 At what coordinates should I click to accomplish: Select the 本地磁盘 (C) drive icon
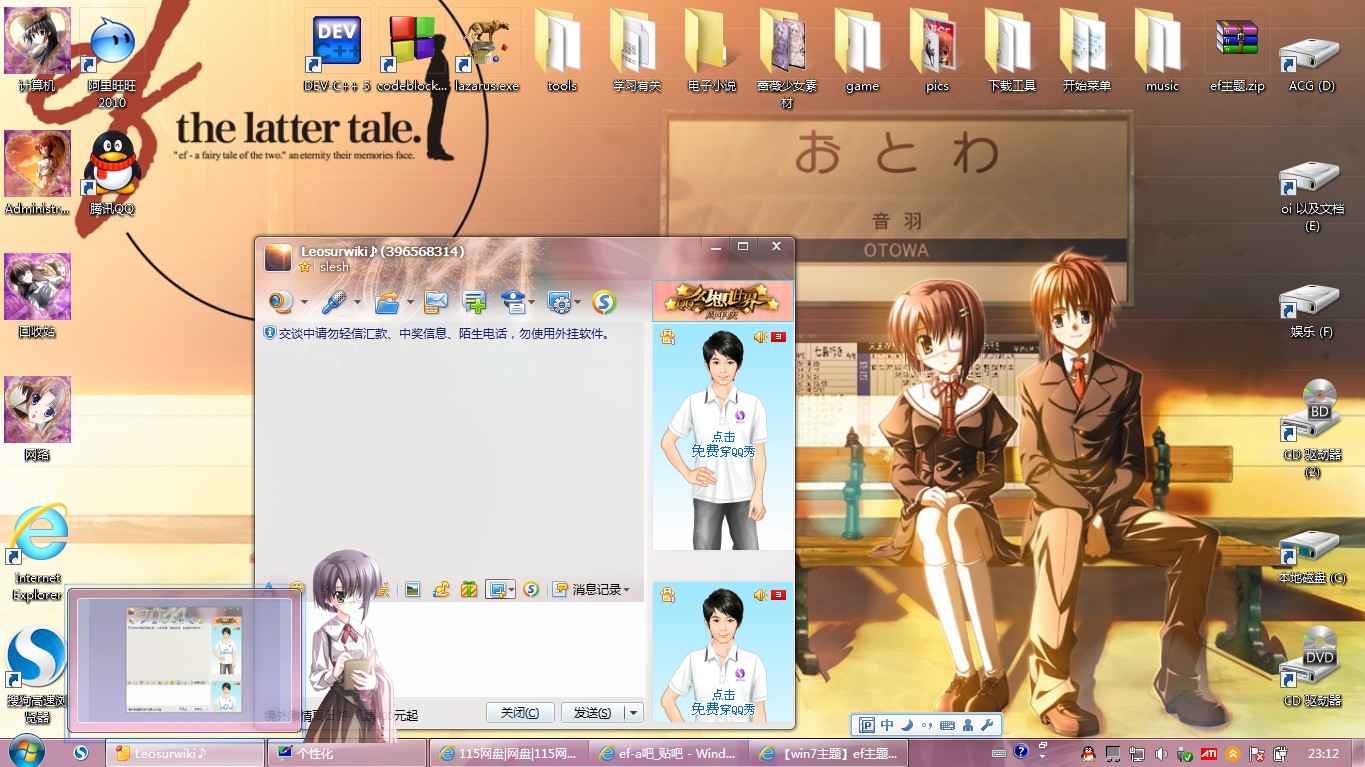[x=1311, y=557]
